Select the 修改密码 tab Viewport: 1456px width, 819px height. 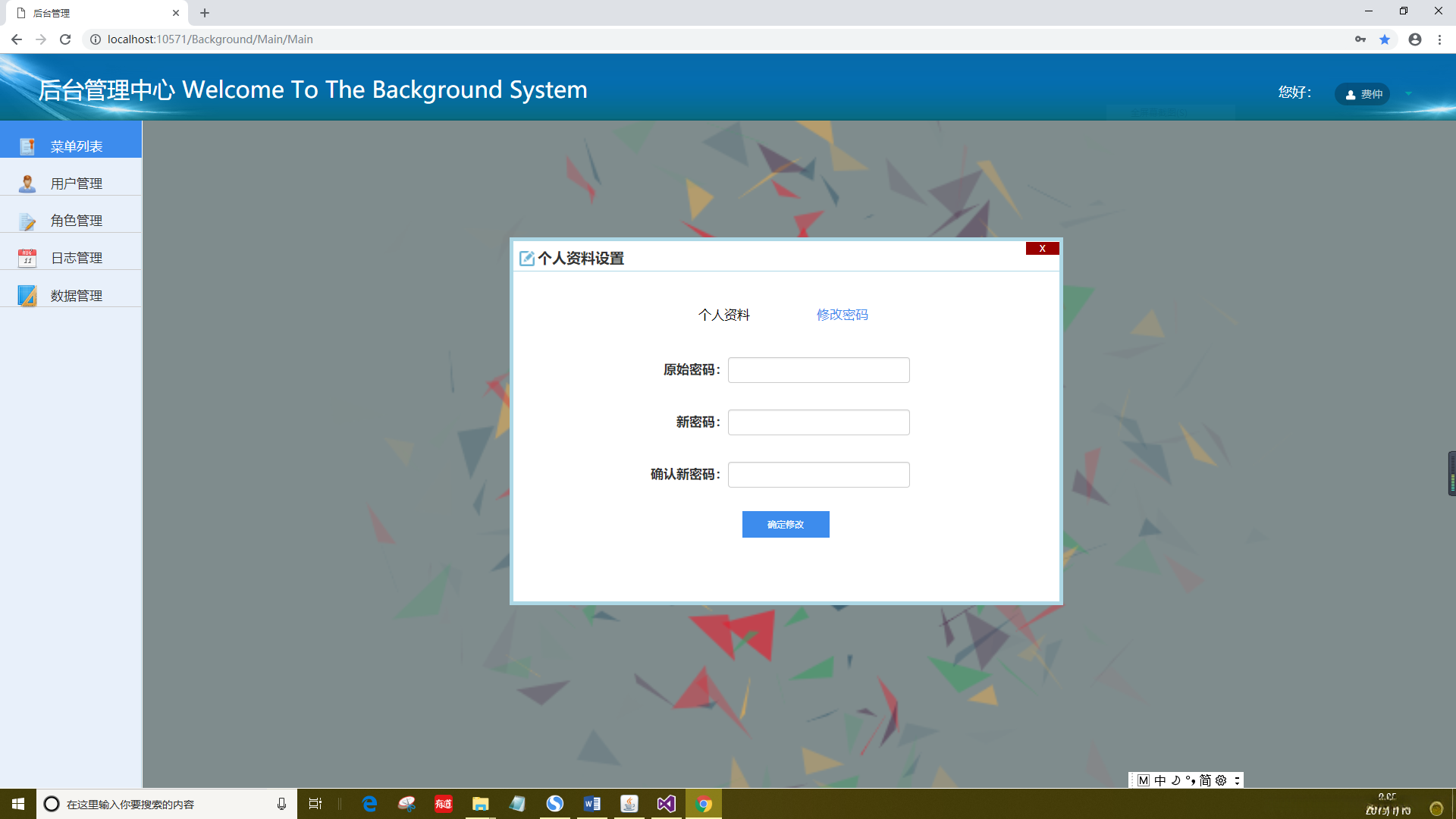point(842,314)
